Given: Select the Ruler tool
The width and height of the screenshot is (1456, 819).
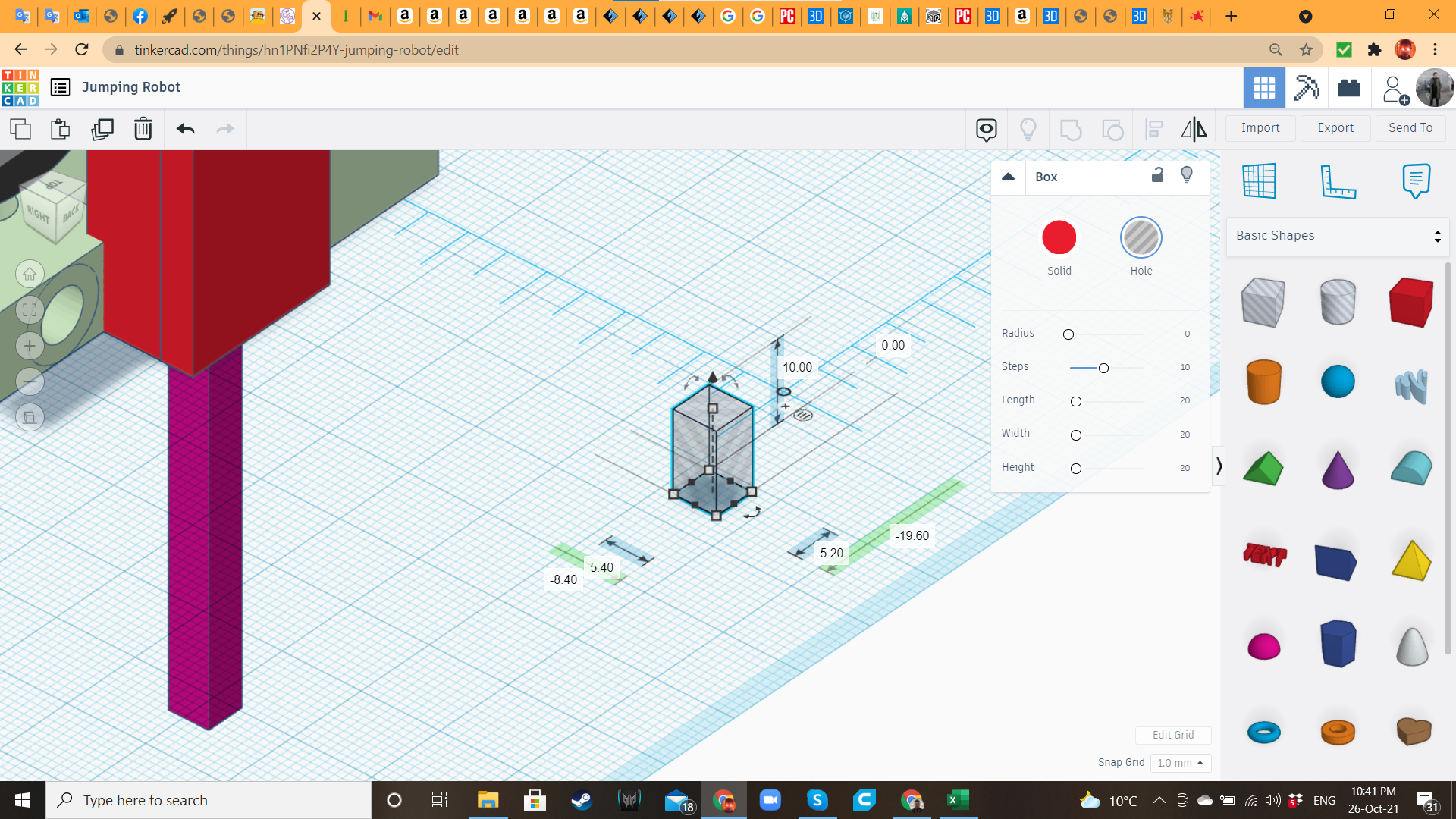Looking at the screenshot, I should point(1338,180).
